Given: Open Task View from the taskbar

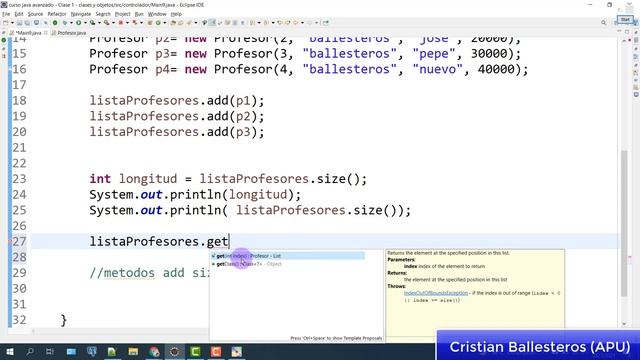Looking at the screenshot, I should (50, 351).
